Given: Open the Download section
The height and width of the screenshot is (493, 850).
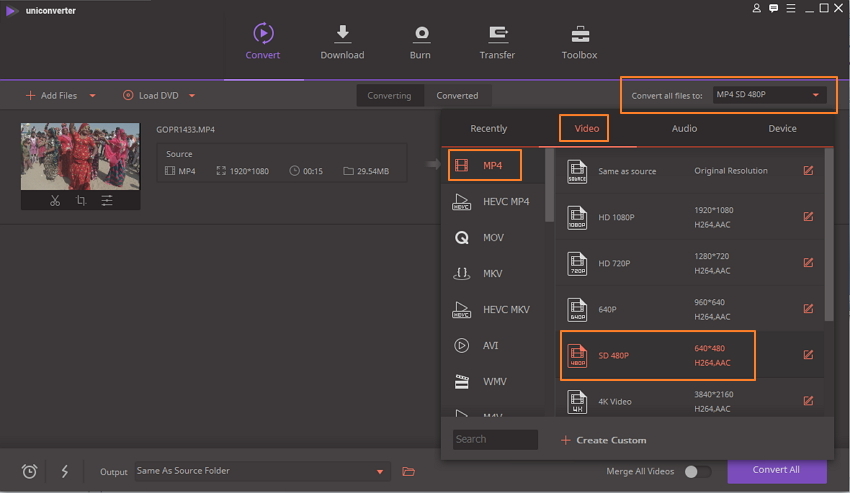Looking at the screenshot, I should click(342, 42).
